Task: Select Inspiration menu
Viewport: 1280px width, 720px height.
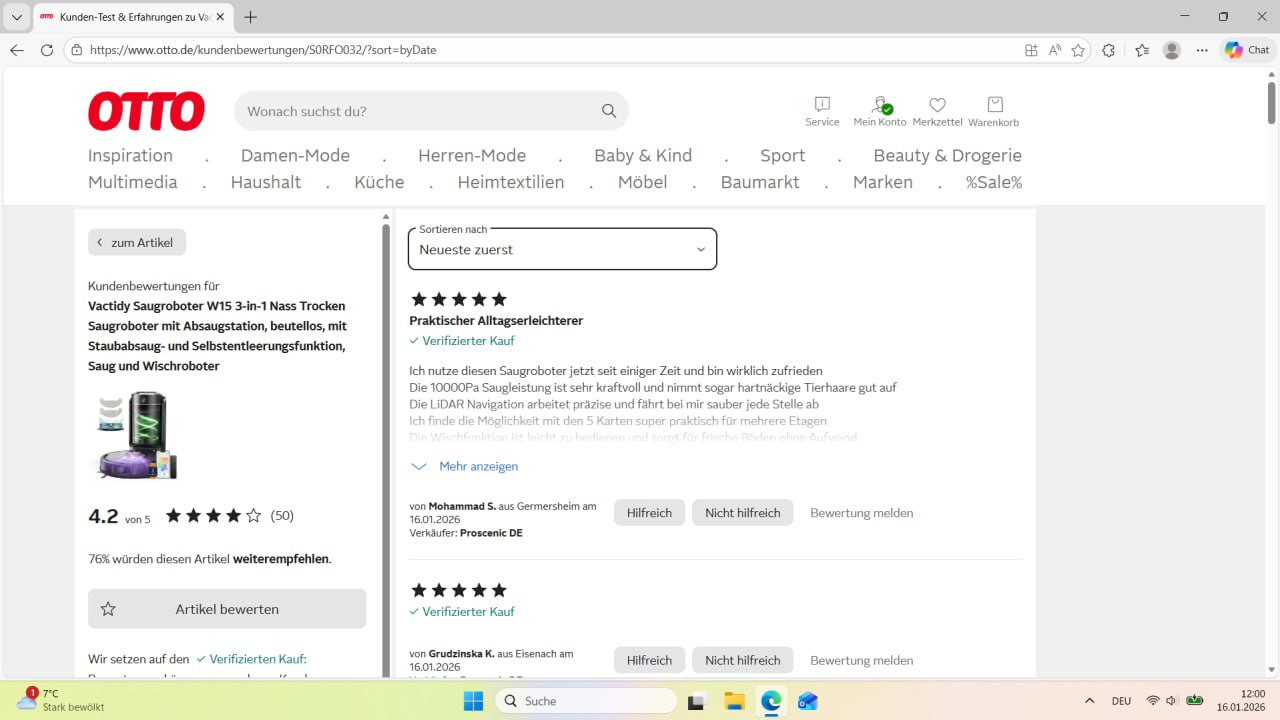Action: pos(130,155)
